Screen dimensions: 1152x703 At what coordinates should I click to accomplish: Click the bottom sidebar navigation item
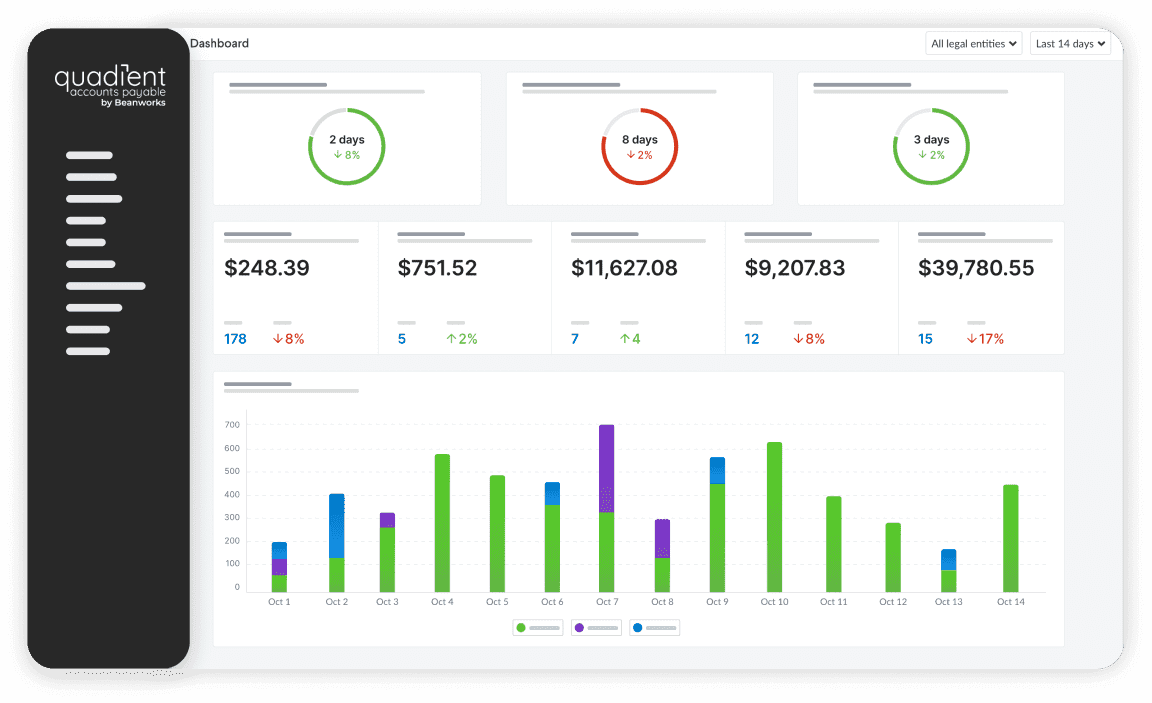(89, 351)
